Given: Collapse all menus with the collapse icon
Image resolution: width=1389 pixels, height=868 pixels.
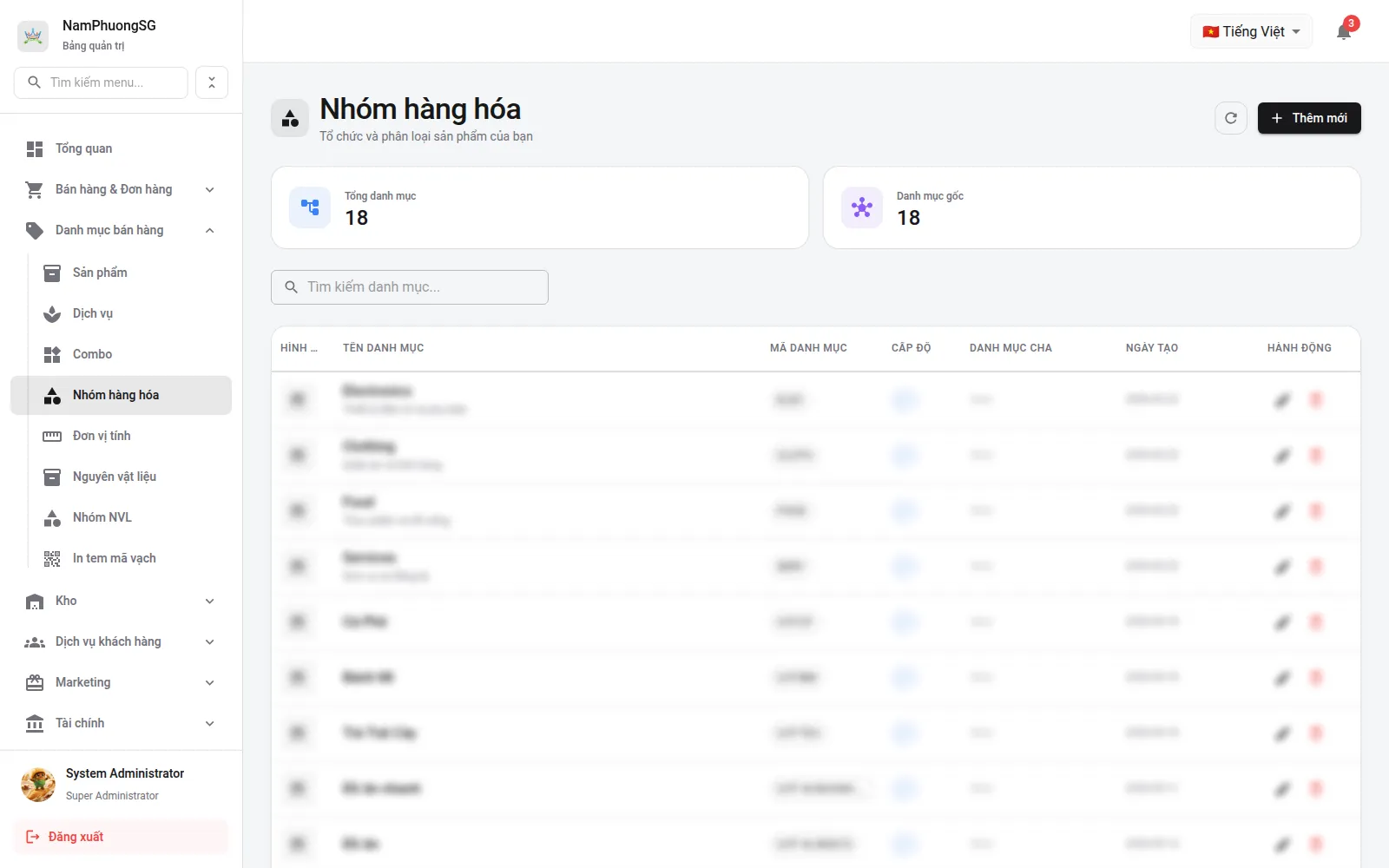Looking at the screenshot, I should (x=212, y=82).
